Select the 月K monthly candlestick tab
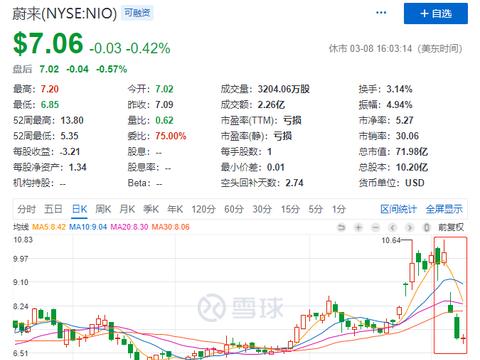This screenshot has width=480, height=360. 127,209
